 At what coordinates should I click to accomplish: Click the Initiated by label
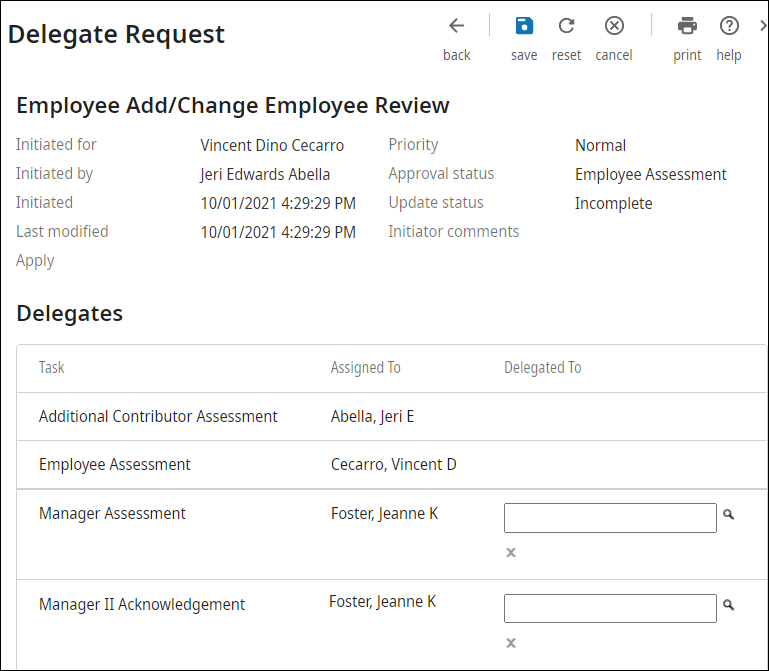(54, 174)
